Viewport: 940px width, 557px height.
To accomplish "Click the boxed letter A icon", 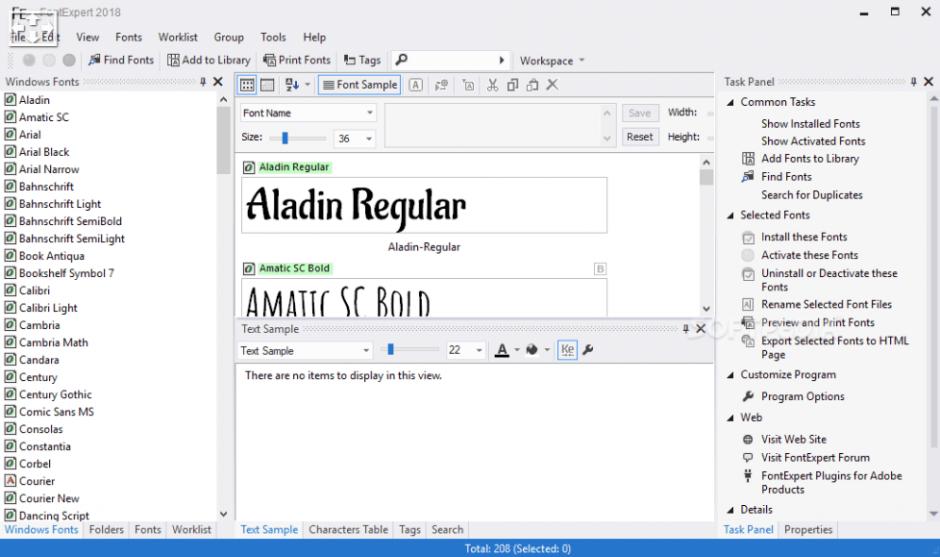I will 415,85.
